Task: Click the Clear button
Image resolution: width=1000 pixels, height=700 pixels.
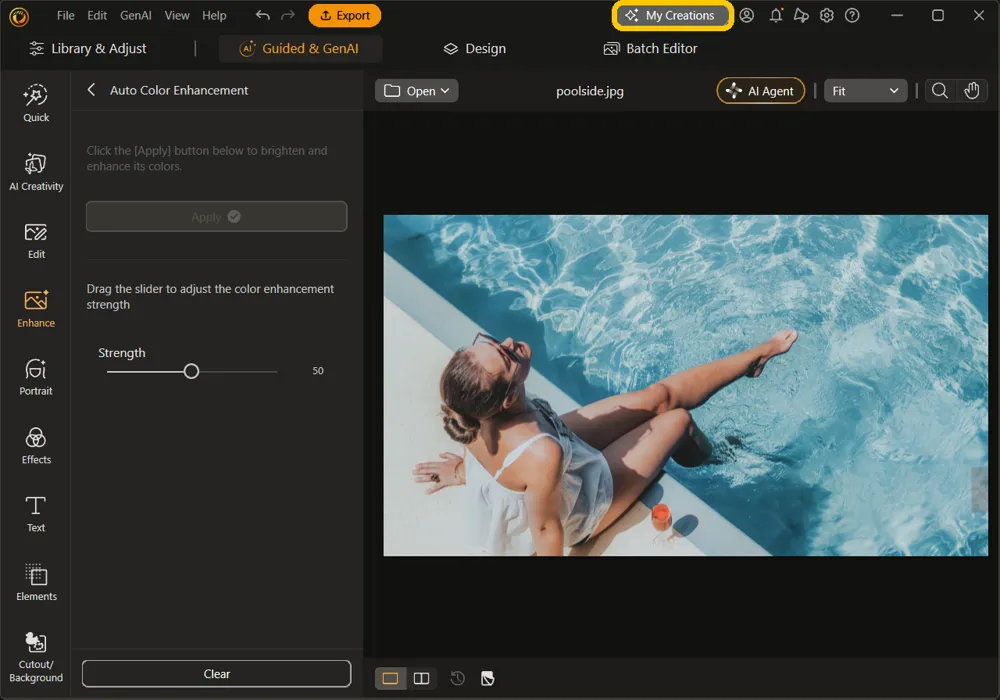Action: (216, 674)
